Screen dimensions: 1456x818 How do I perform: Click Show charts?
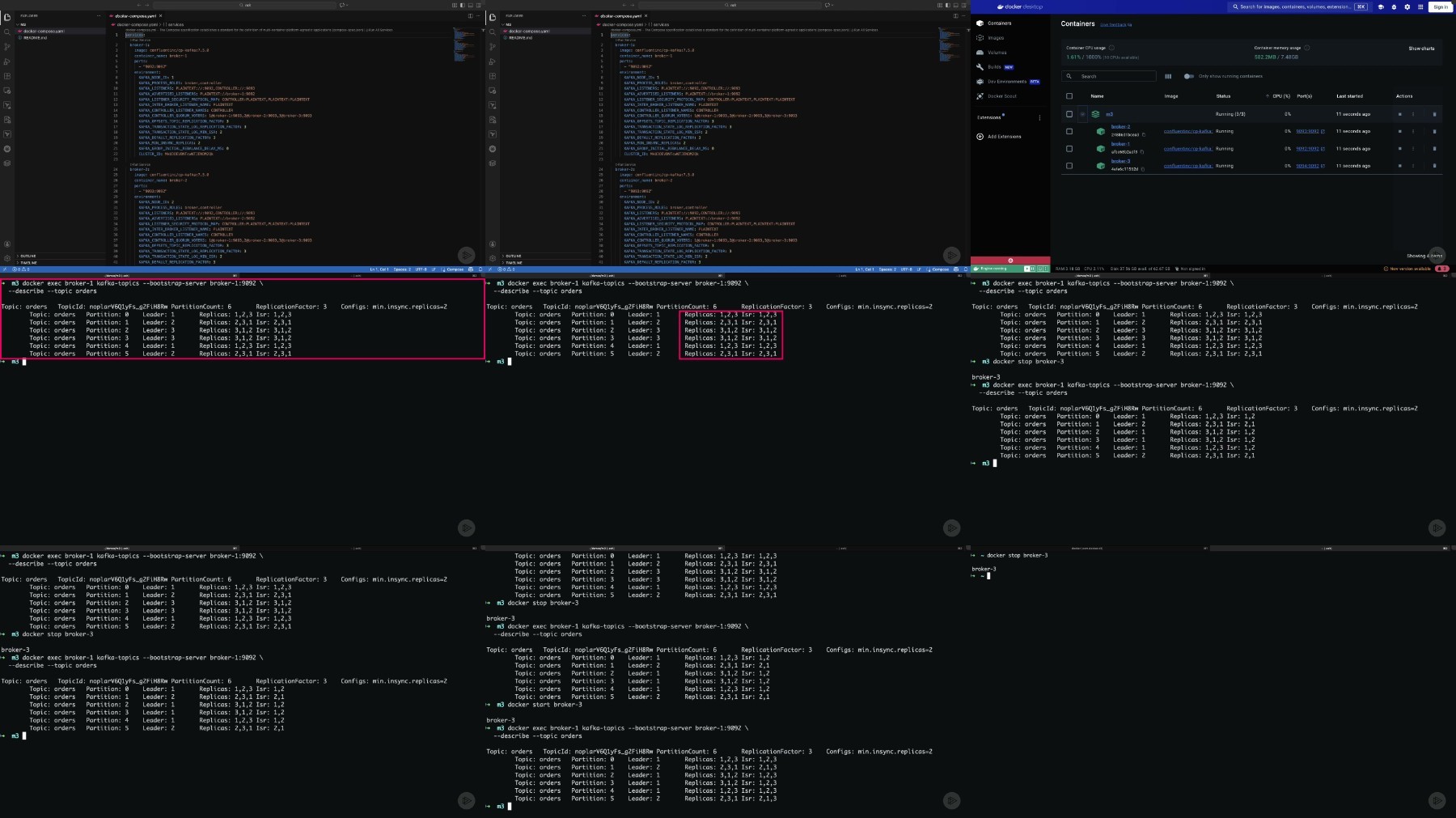point(1421,49)
